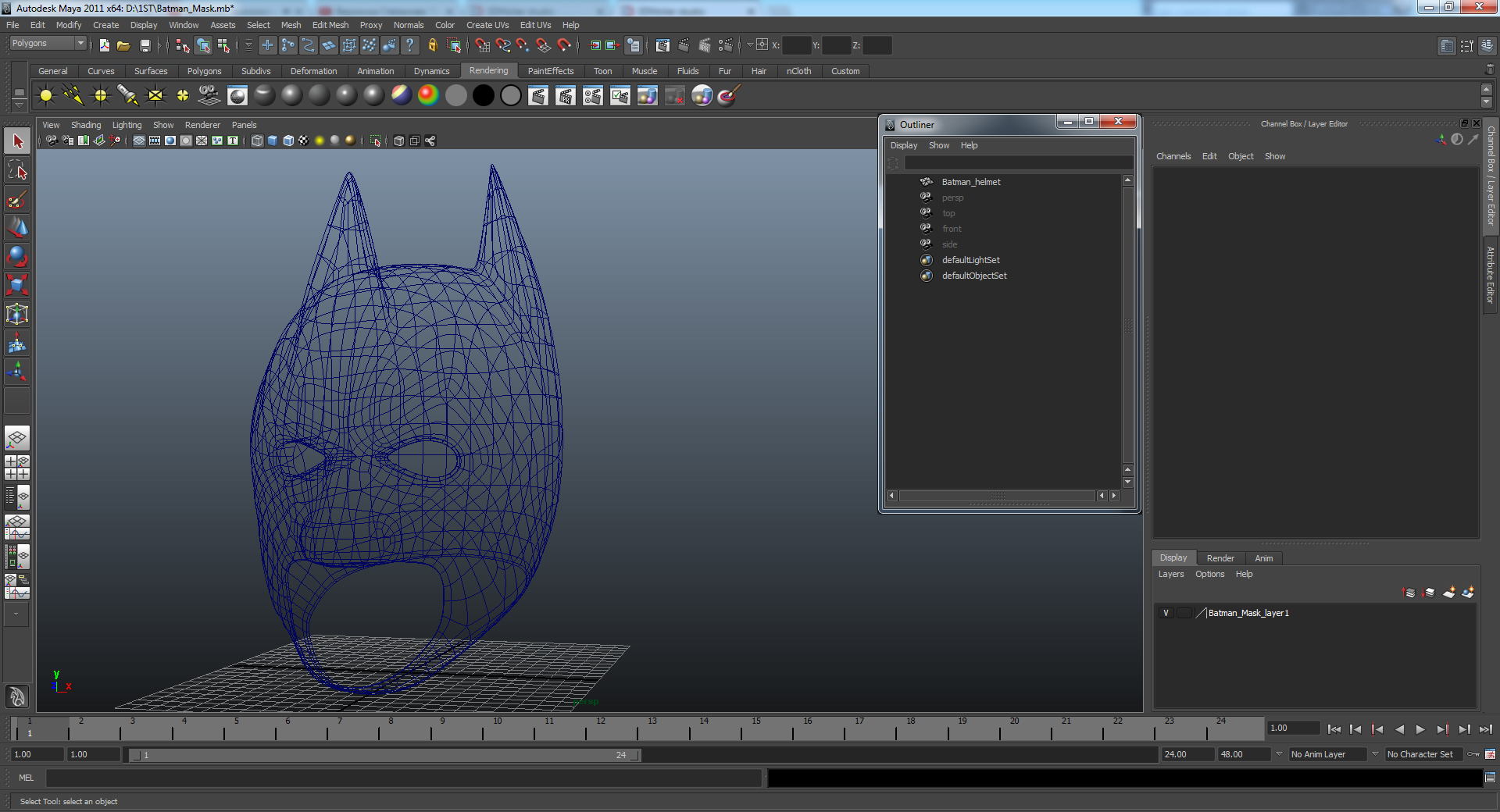Lock current selection with padlock icon
1500x812 pixels.
433,45
